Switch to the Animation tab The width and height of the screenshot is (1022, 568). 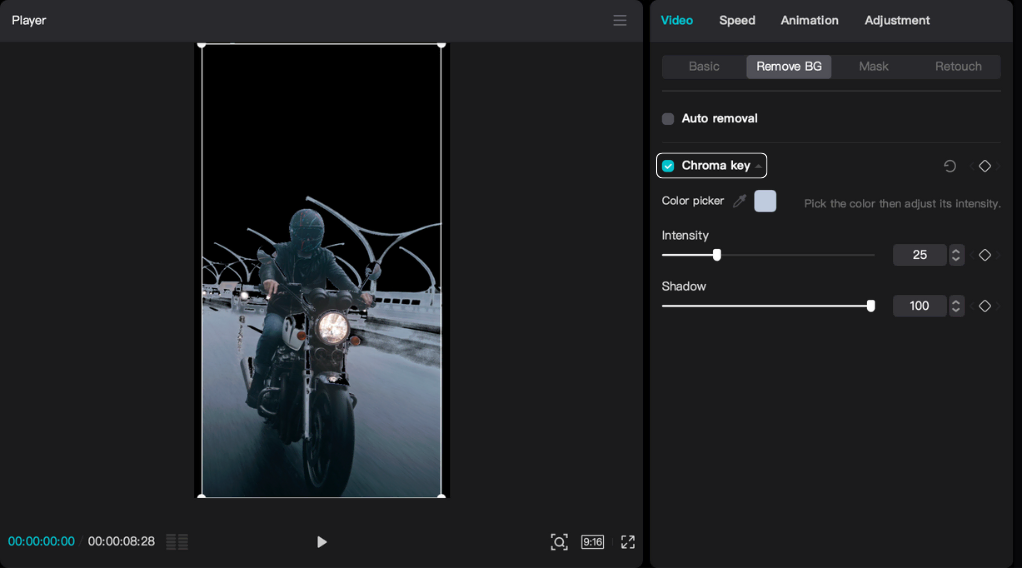click(x=809, y=20)
